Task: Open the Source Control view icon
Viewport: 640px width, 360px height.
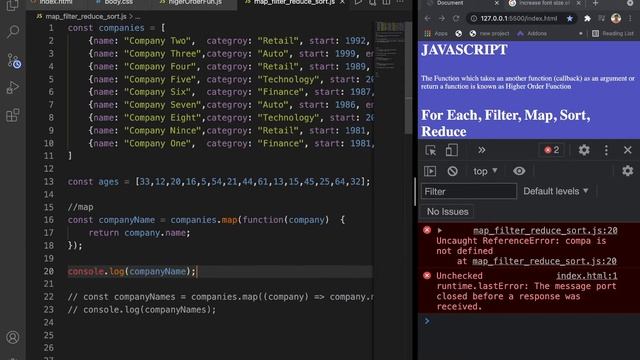Action: 13,60
